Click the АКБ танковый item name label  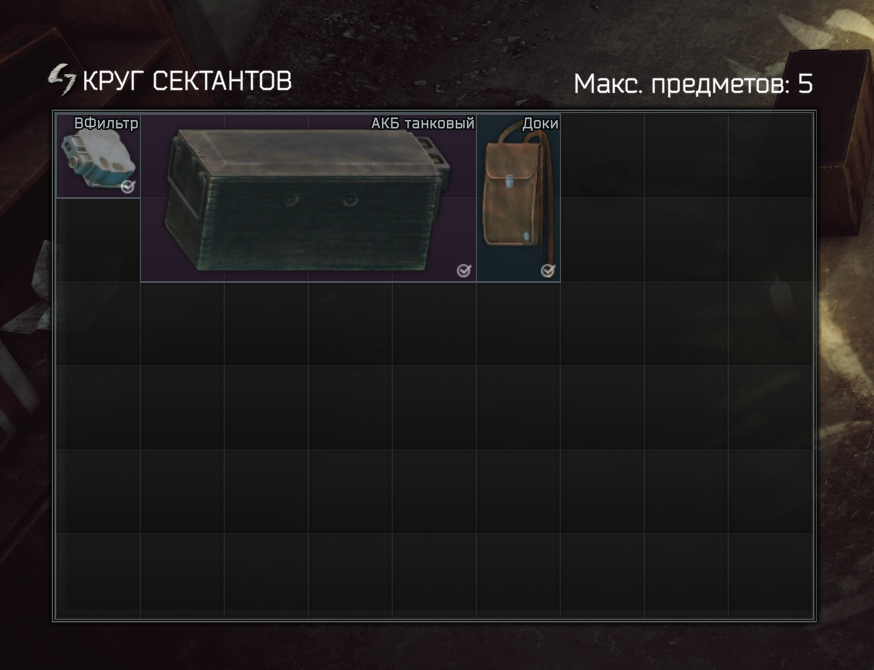point(423,123)
